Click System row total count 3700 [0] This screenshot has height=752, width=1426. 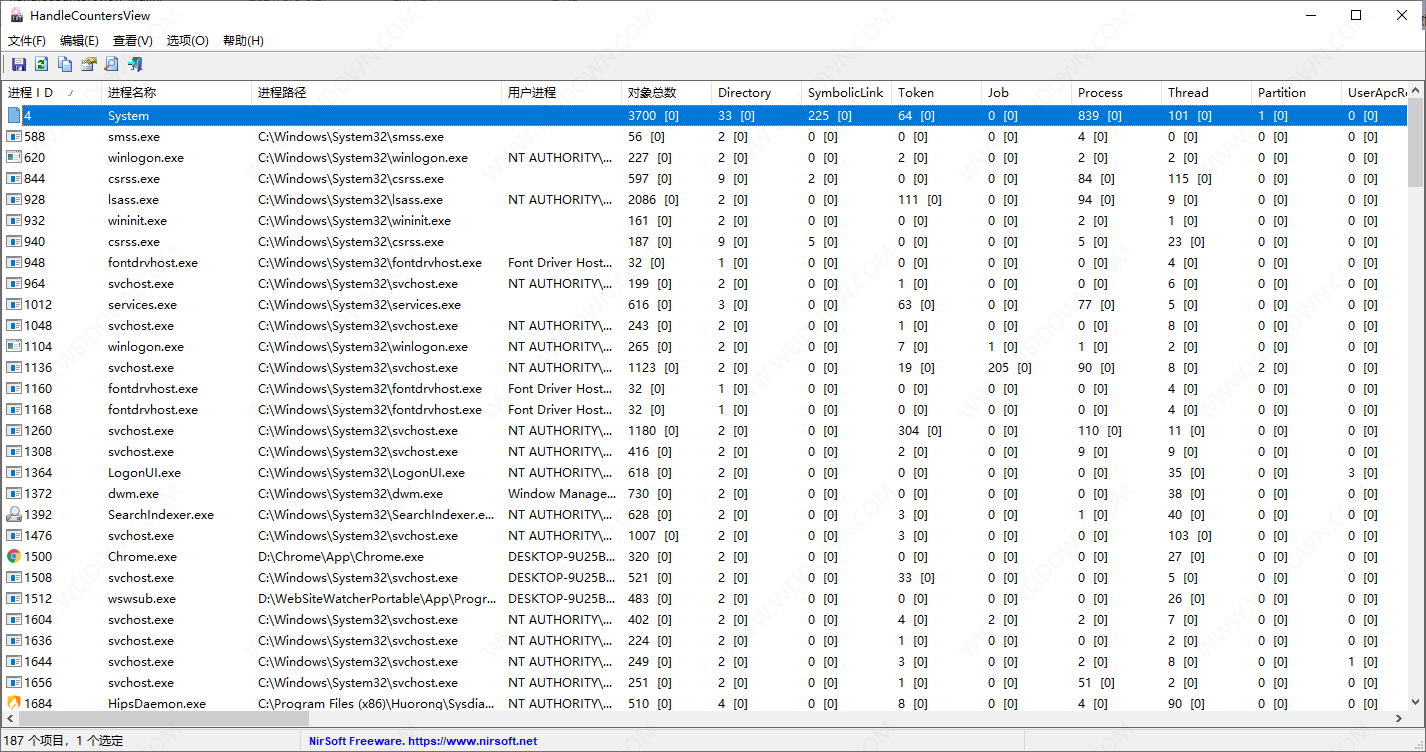[653, 116]
